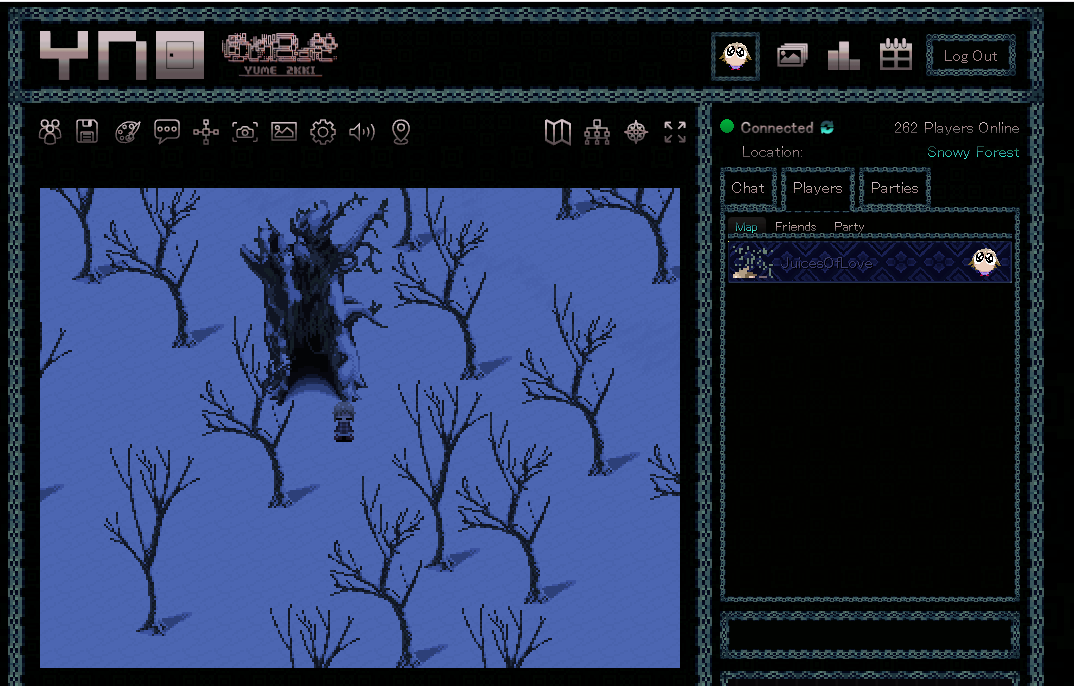1074x686 pixels.
Task: Click the paint palette theme icon
Action: coord(128,131)
